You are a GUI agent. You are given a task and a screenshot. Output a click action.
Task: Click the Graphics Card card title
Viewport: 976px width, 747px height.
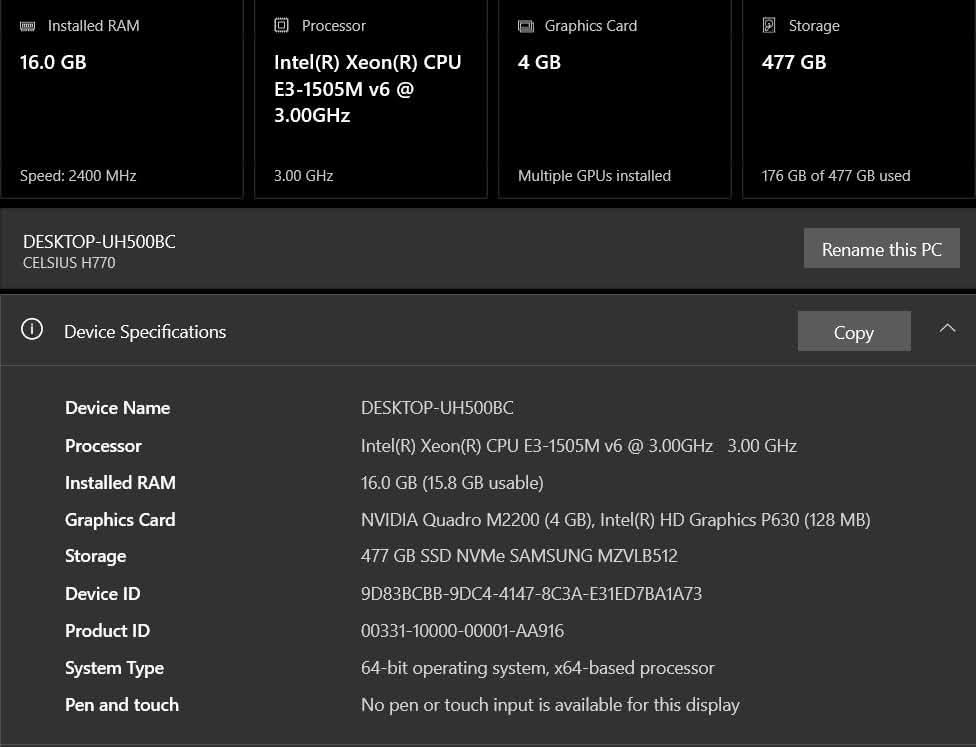click(591, 26)
